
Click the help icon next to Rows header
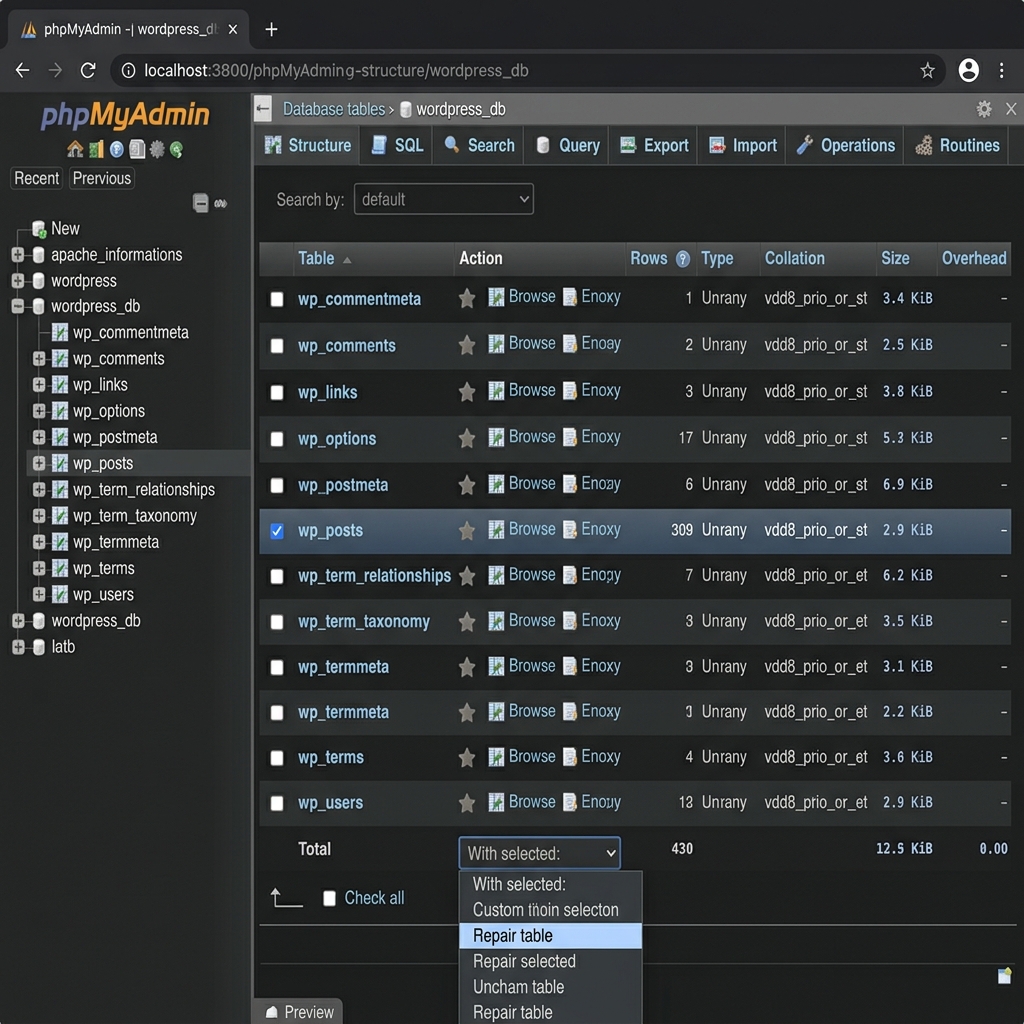click(x=683, y=259)
